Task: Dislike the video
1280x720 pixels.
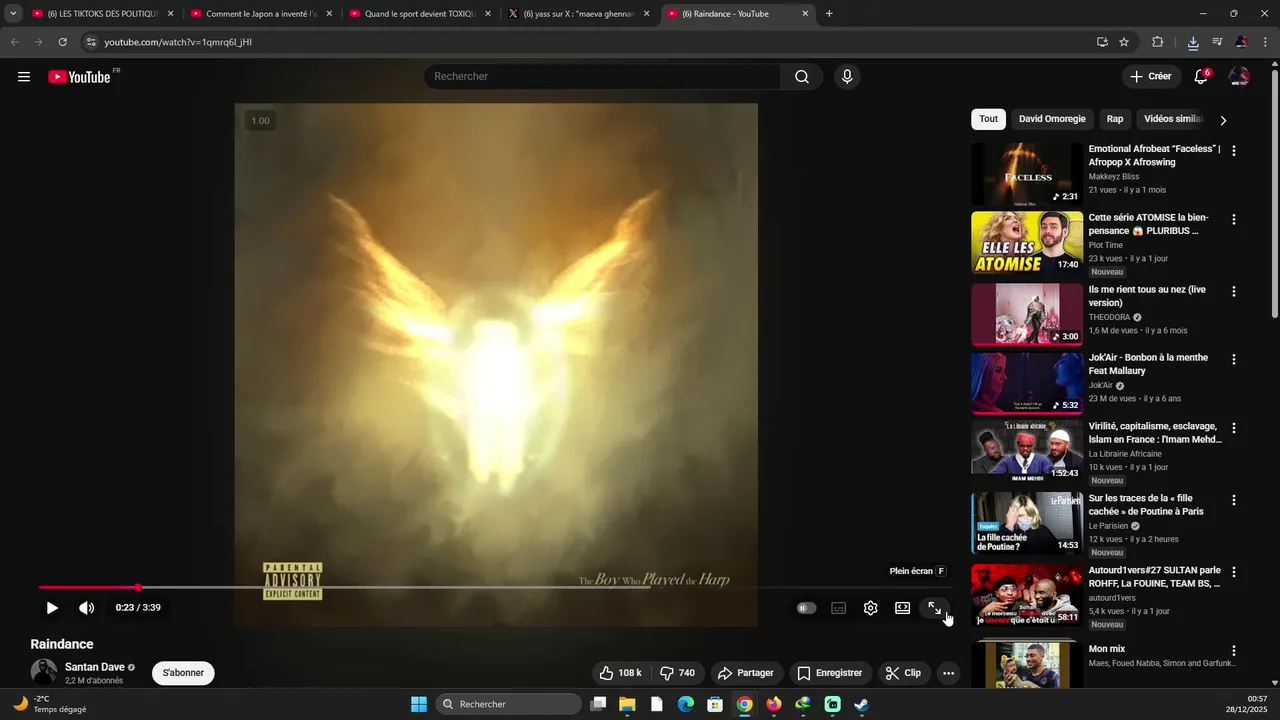Action: coord(678,673)
